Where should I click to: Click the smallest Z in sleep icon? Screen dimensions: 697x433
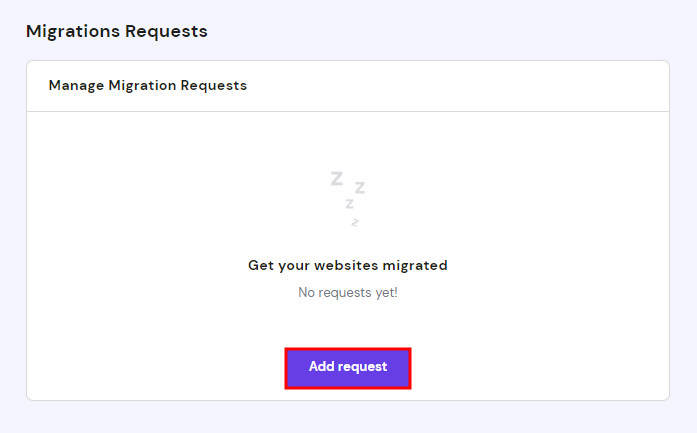coord(354,222)
